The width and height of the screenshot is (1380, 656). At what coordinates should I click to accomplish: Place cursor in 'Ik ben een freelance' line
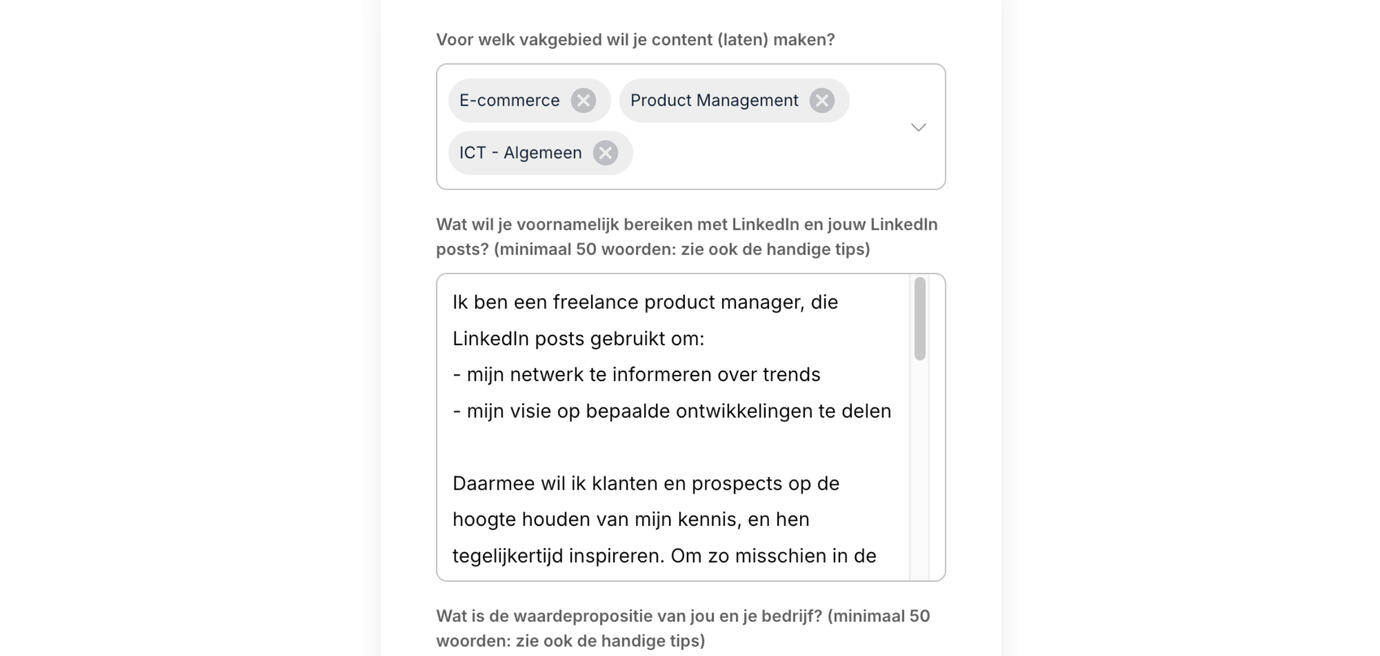[x=645, y=302]
